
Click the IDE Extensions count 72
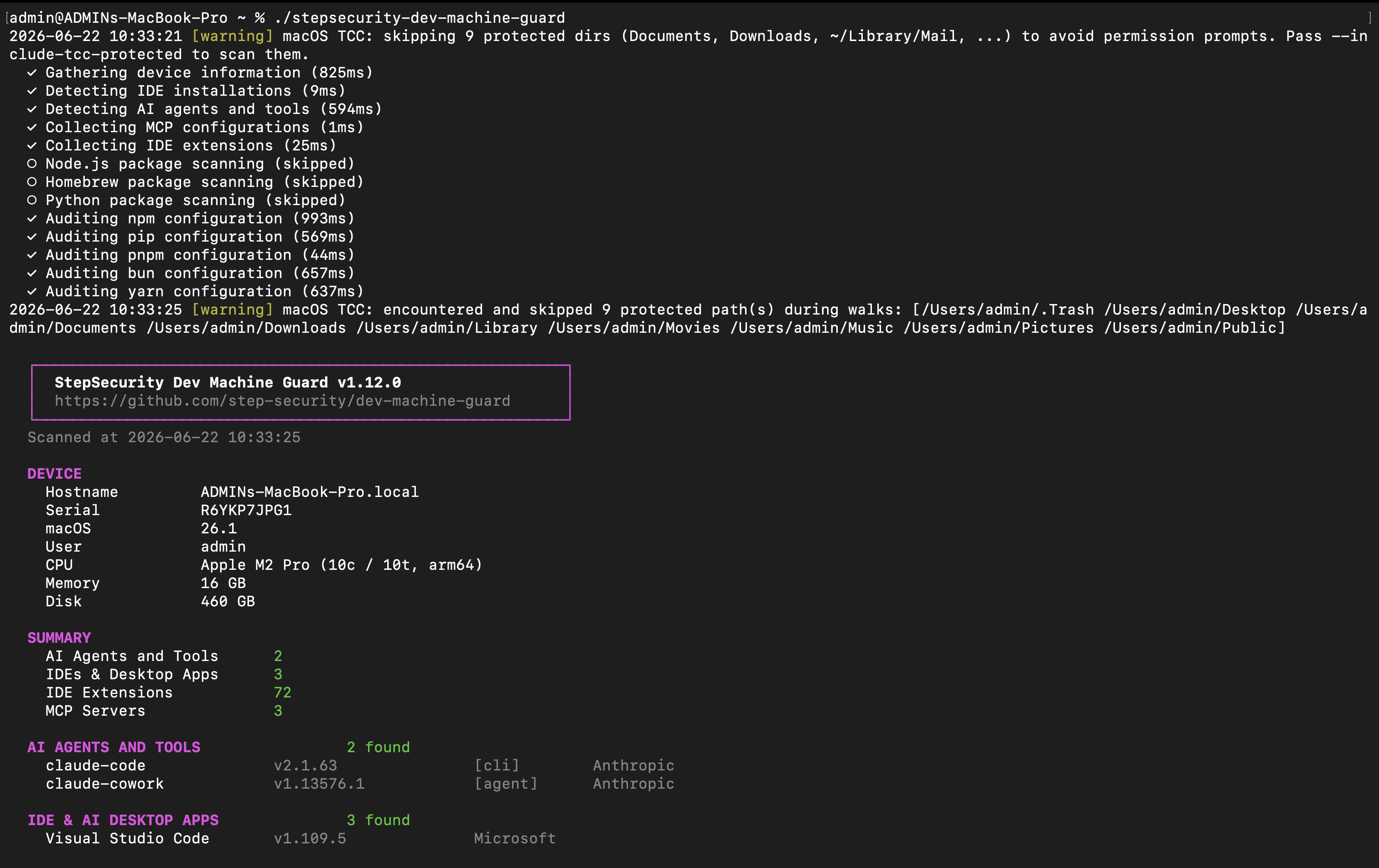tap(283, 693)
